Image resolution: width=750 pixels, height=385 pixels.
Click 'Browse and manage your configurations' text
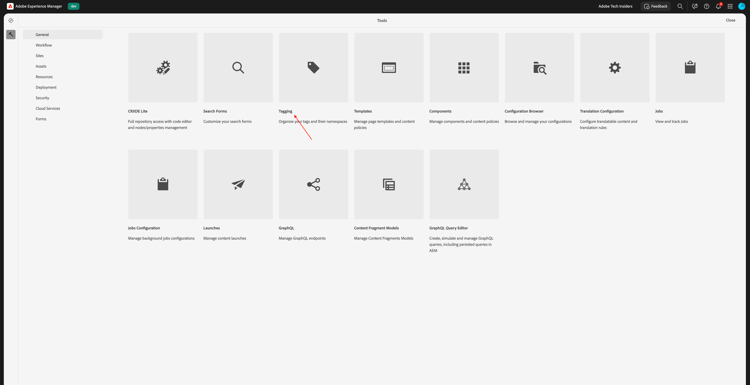(x=538, y=121)
